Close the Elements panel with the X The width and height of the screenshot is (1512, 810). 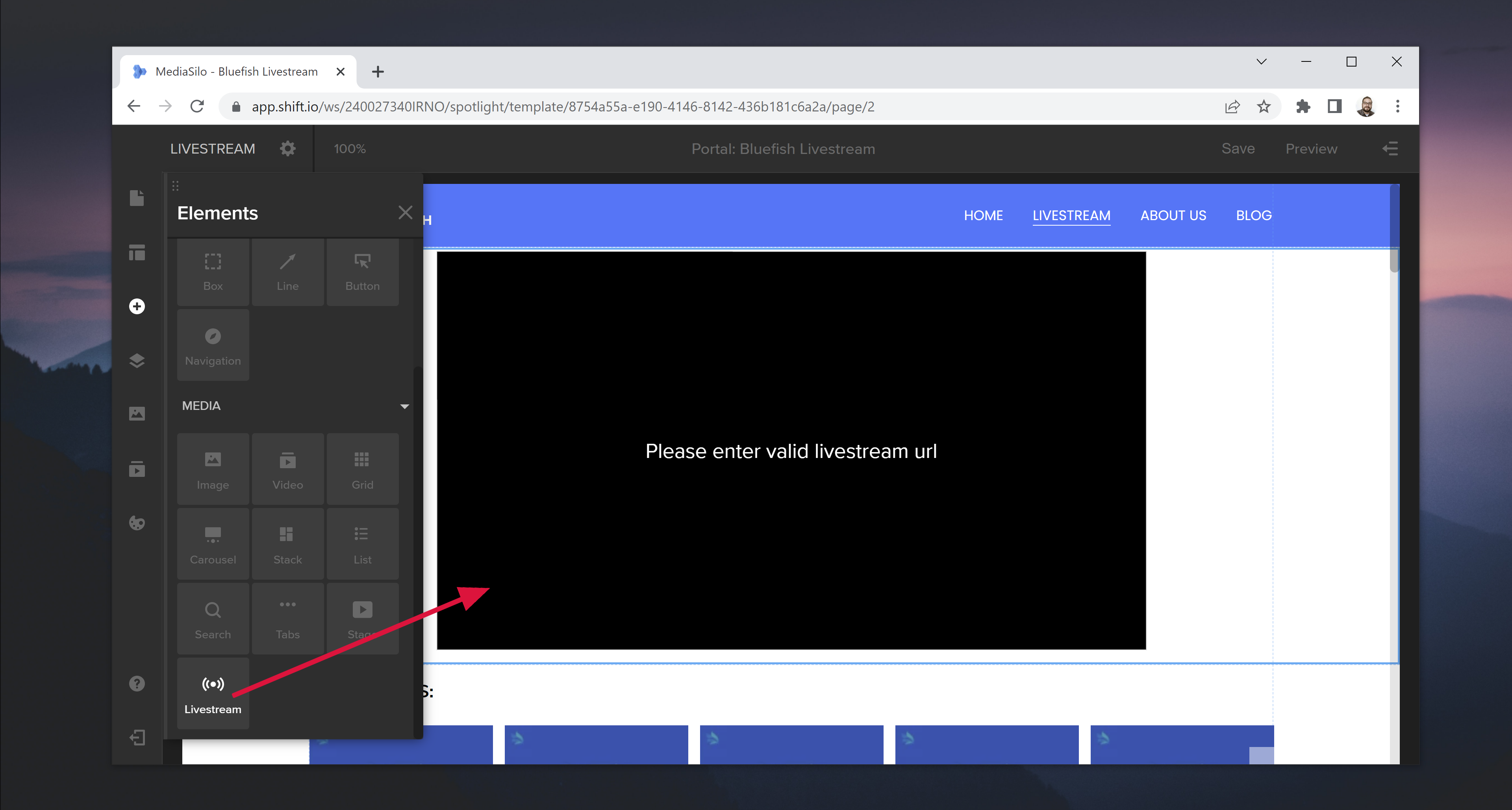(x=405, y=213)
